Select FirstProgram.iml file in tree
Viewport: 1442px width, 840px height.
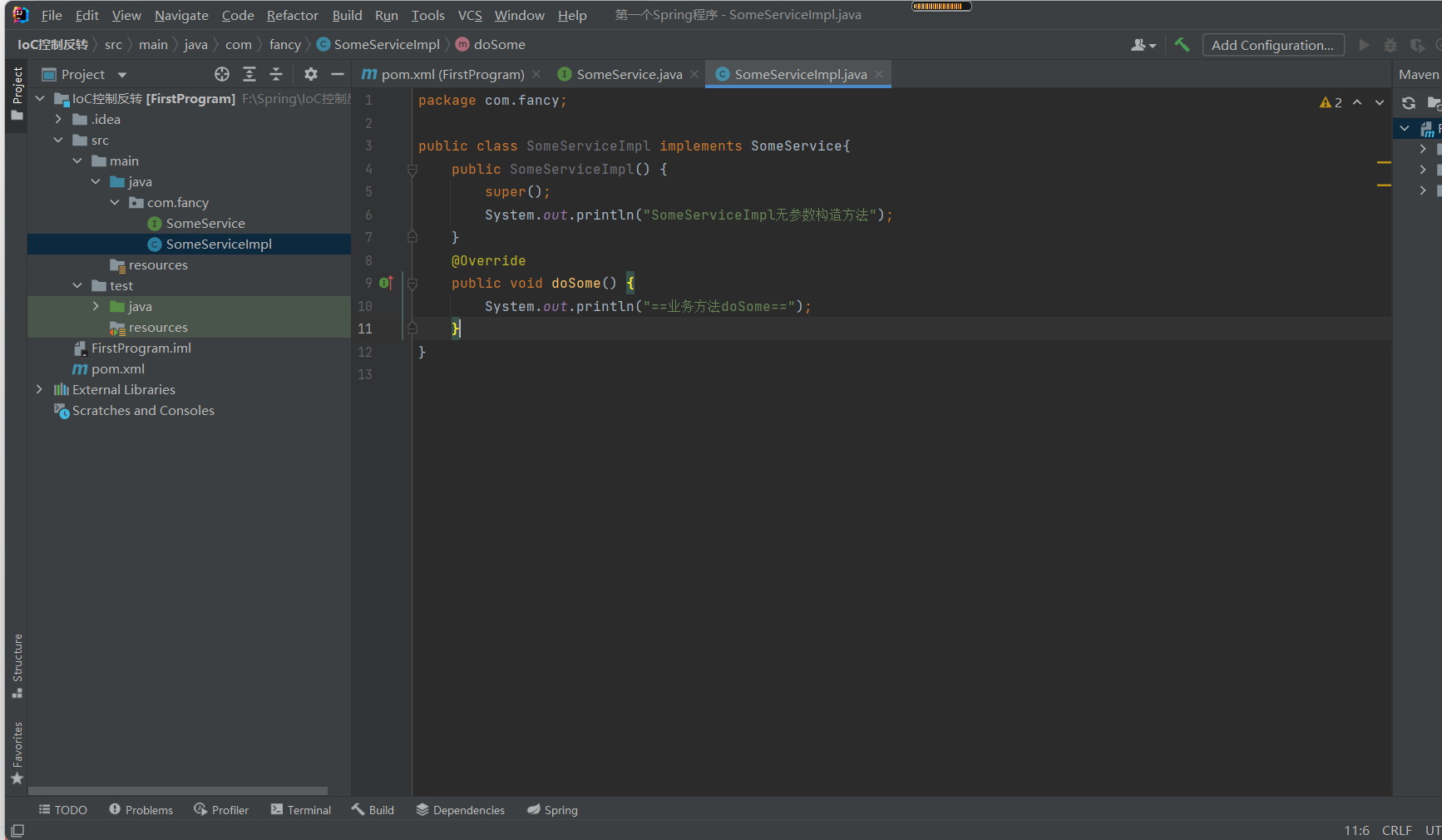(x=141, y=348)
